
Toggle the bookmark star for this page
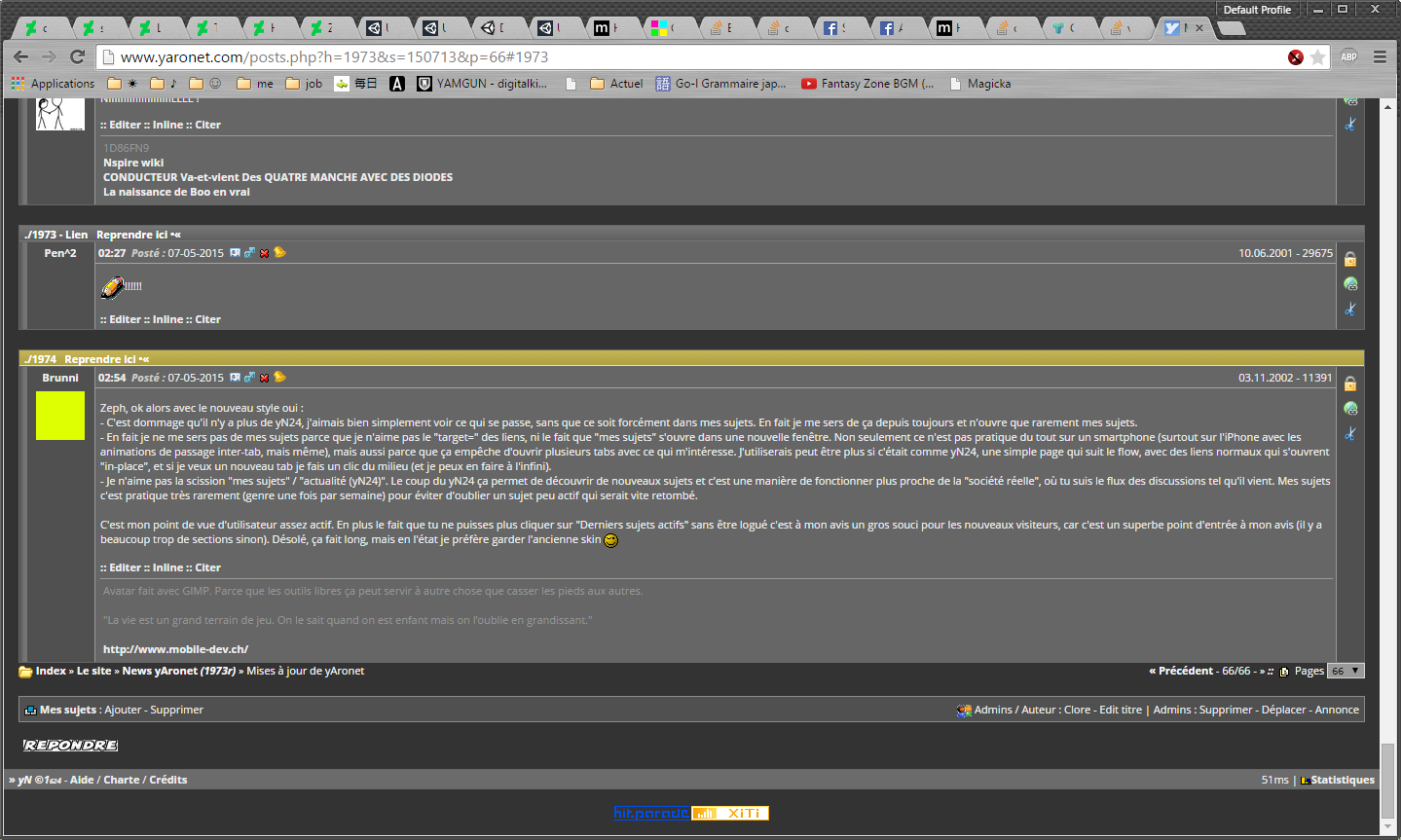coord(1318,57)
